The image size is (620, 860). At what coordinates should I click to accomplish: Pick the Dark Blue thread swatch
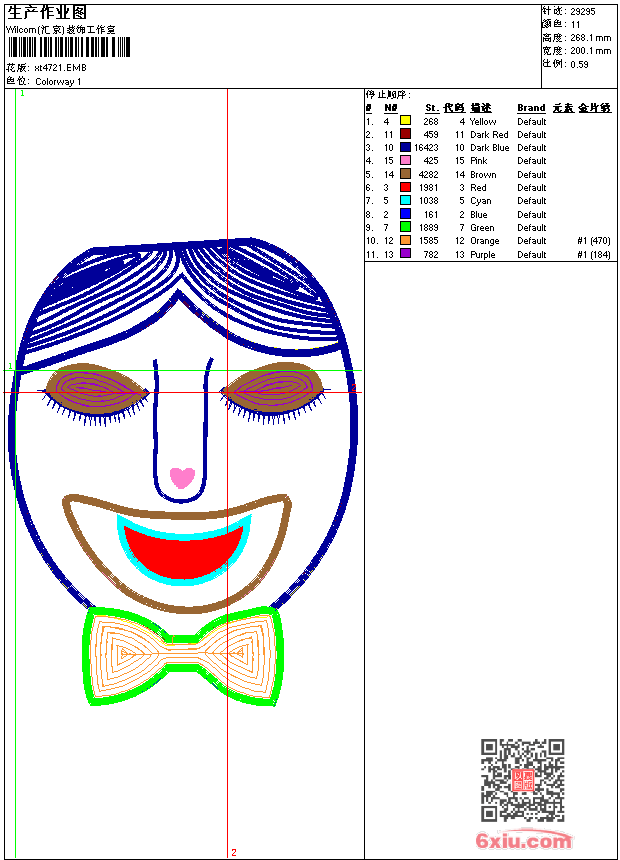[x=405, y=147]
